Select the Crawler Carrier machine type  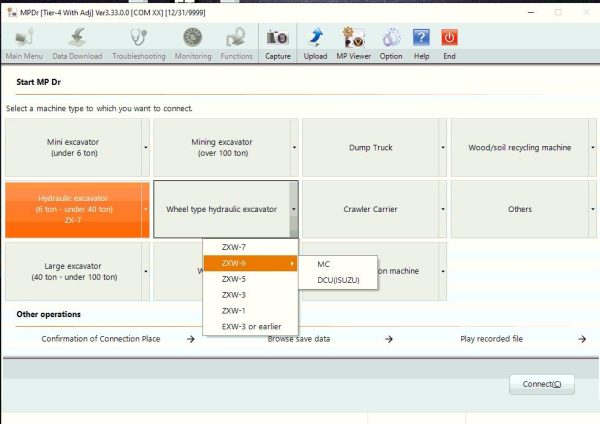(x=370, y=209)
